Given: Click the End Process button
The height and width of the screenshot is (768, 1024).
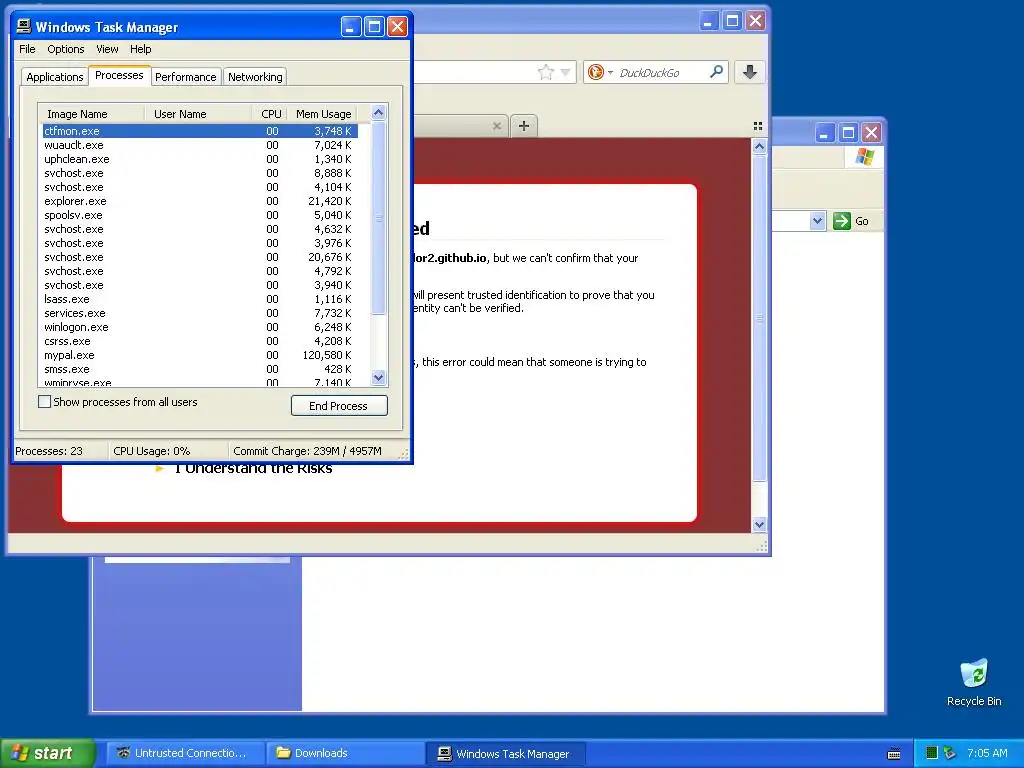Looking at the screenshot, I should [339, 406].
